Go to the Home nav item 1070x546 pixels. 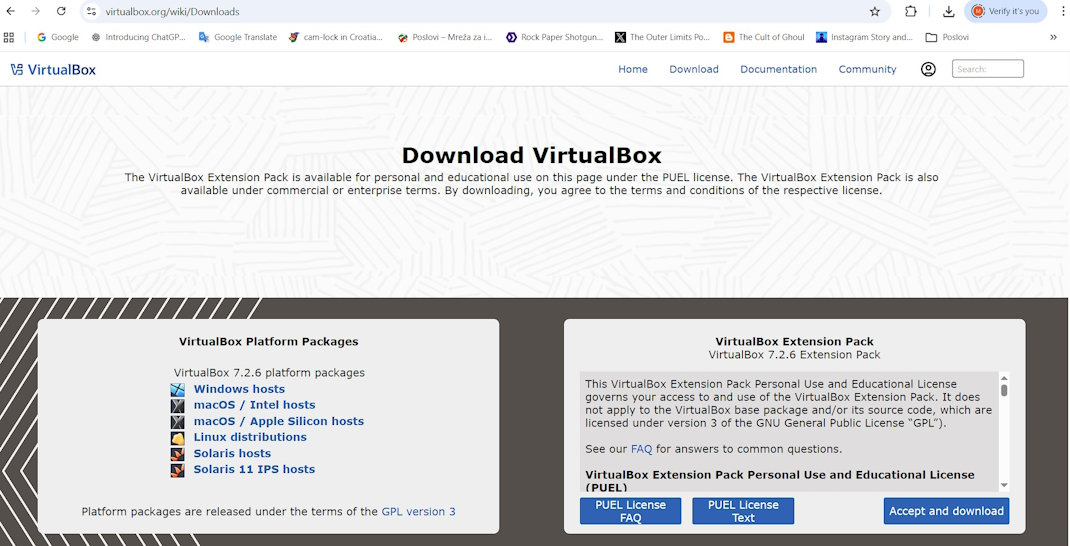pyautogui.click(x=633, y=69)
